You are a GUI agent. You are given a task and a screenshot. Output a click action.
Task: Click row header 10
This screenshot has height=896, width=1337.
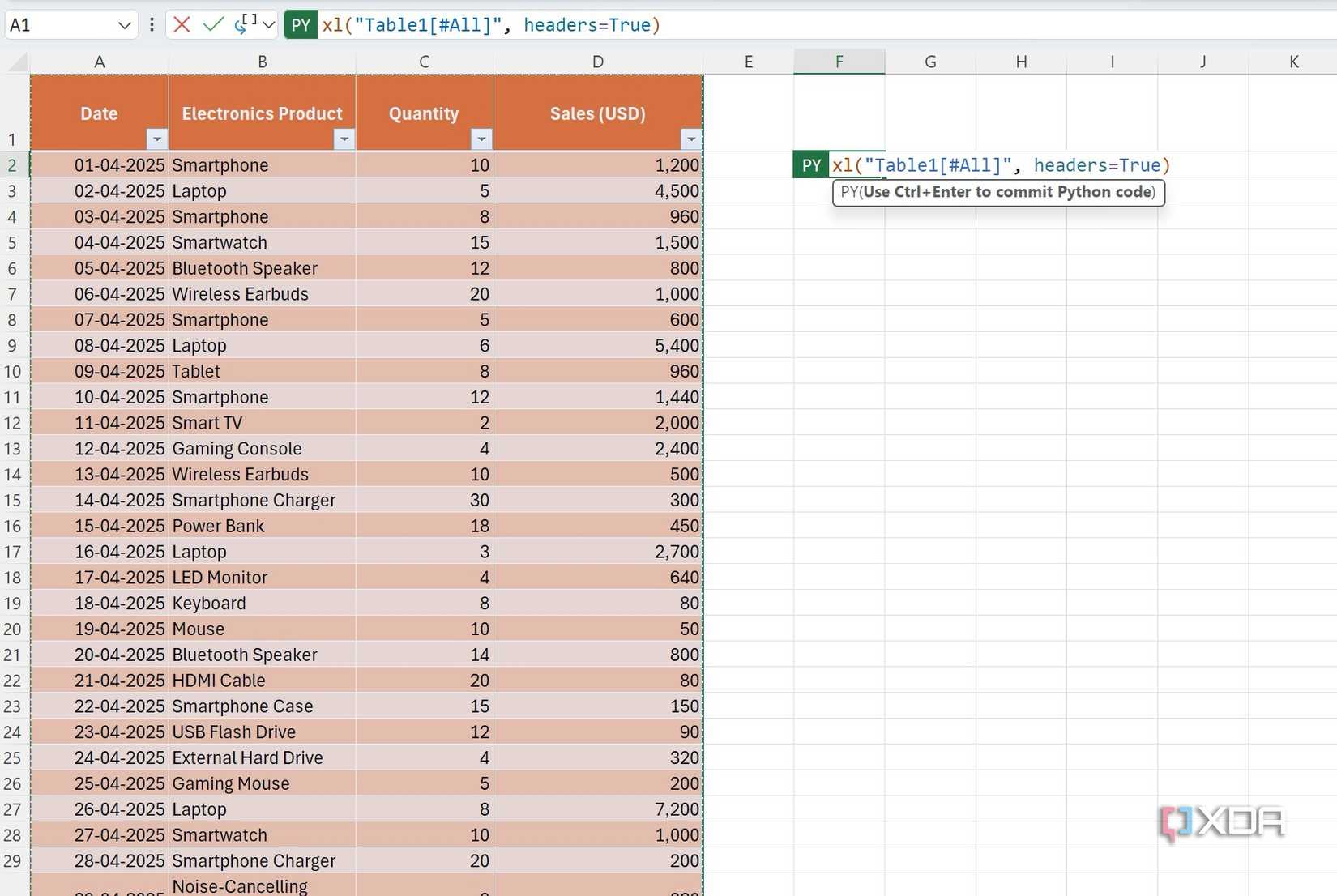tap(13, 371)
